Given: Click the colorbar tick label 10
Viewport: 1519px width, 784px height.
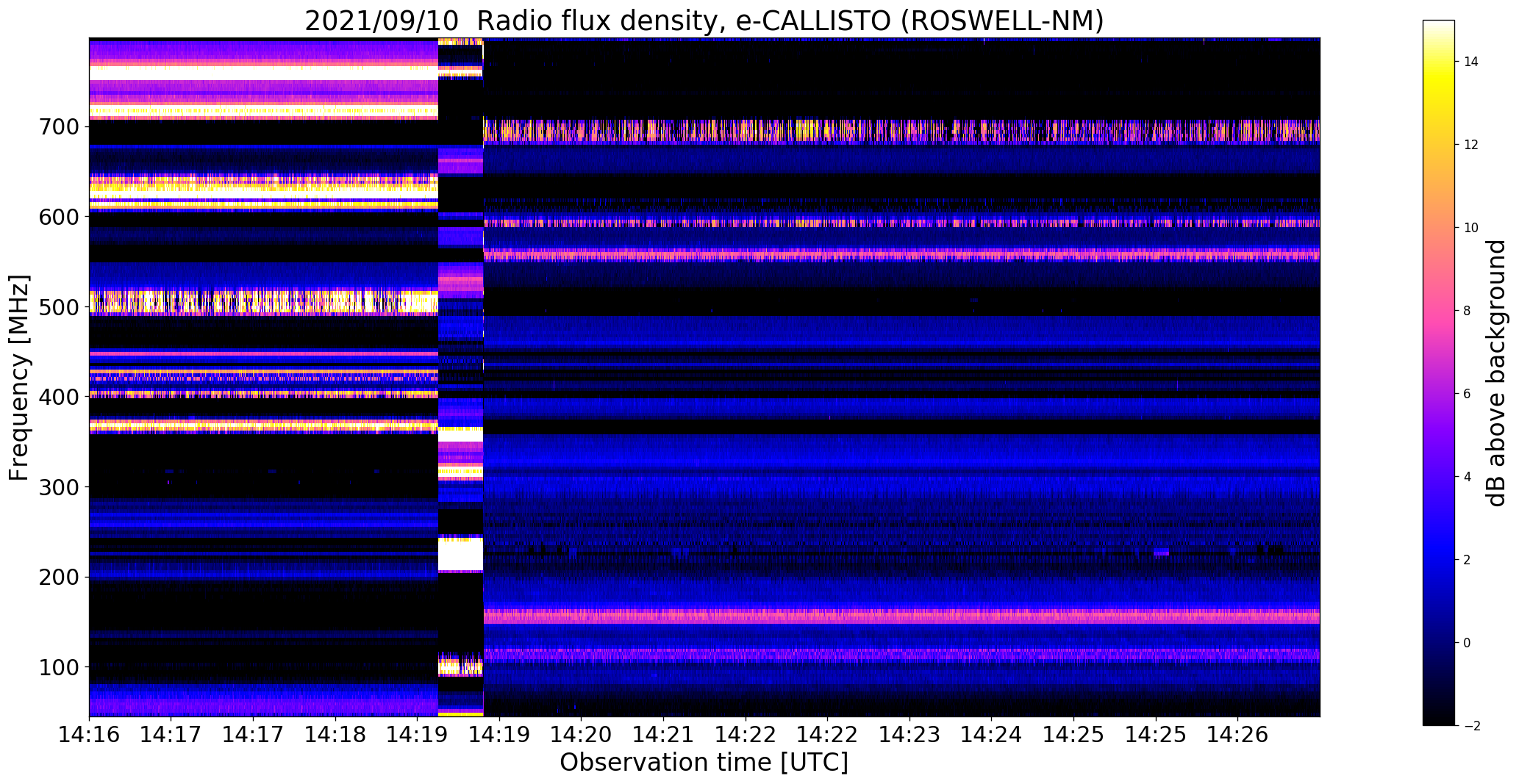Looking at the screenshot, I should tap(1472, 228).
